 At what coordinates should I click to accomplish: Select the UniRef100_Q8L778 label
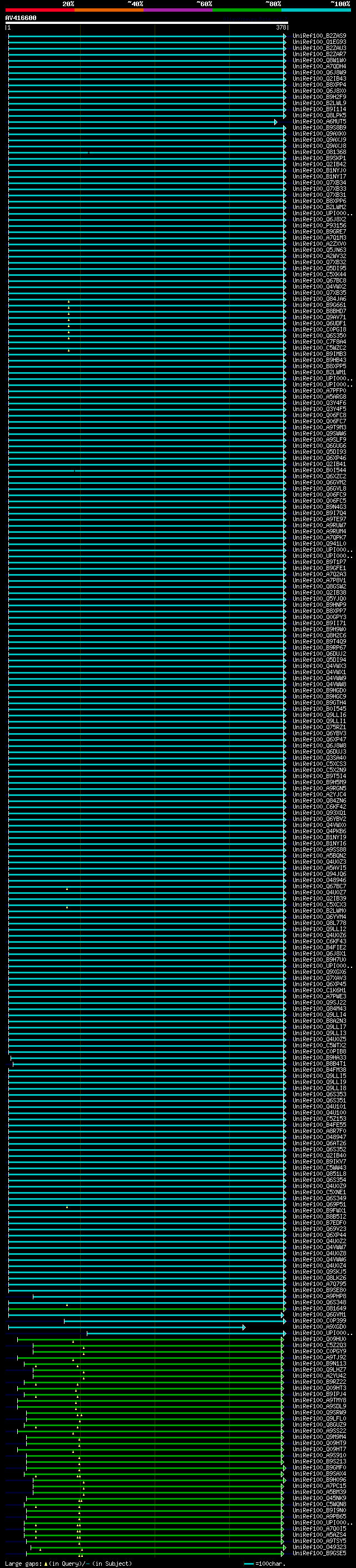coord(319,923)
